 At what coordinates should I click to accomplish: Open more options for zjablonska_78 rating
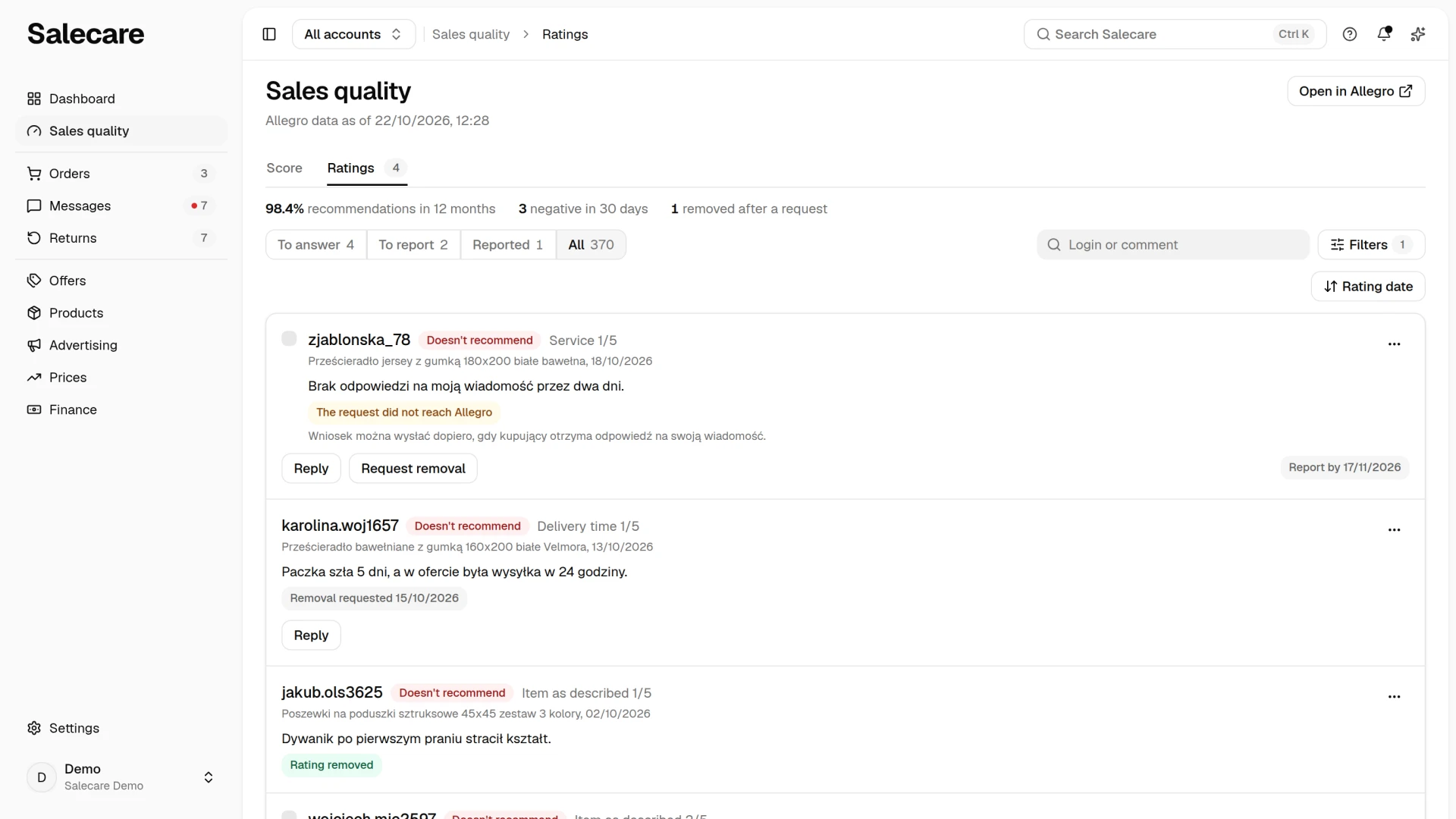click(x=1394, y=344)
